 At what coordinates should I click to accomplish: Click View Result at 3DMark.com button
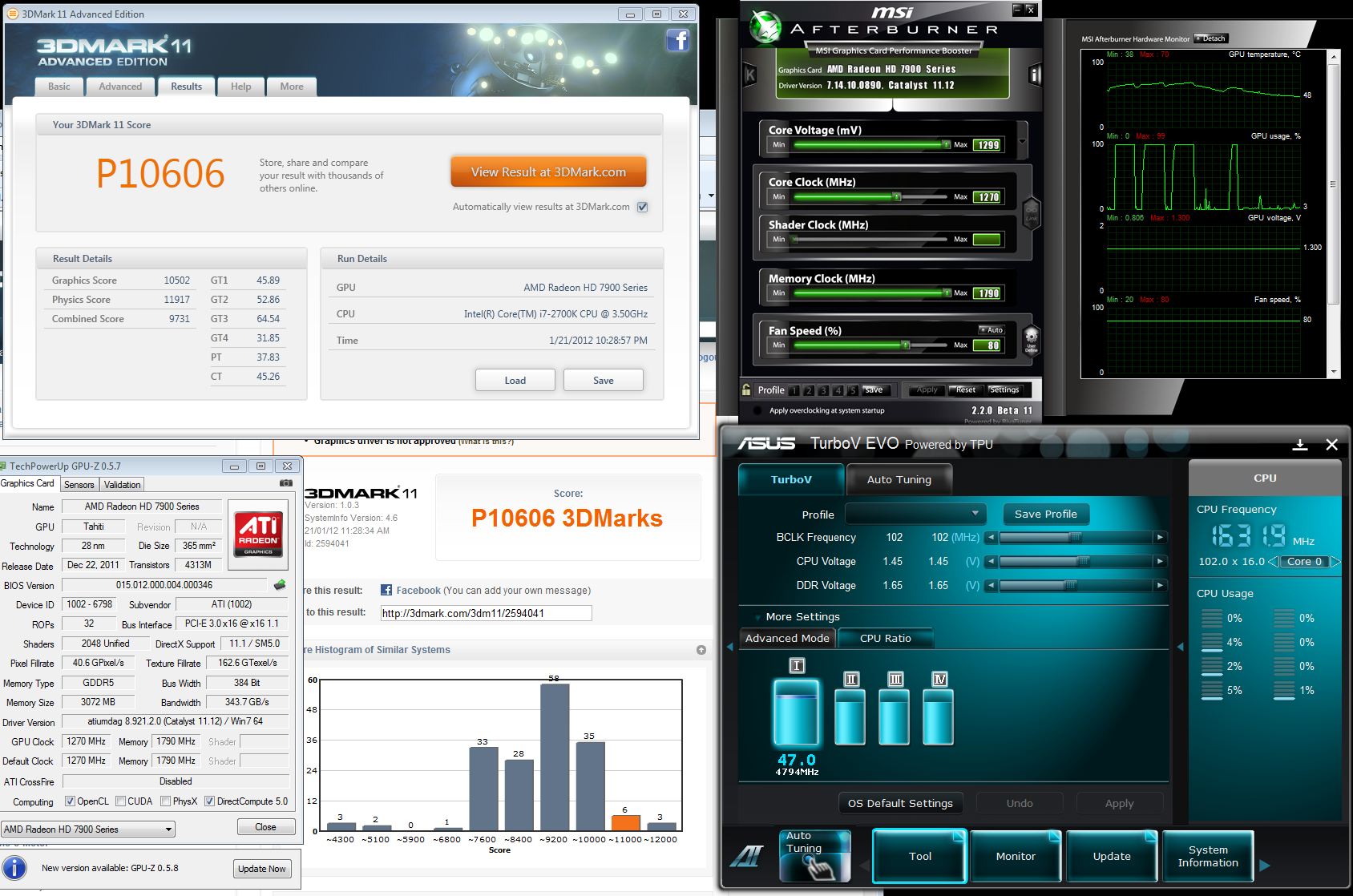(x=548, y=172)
